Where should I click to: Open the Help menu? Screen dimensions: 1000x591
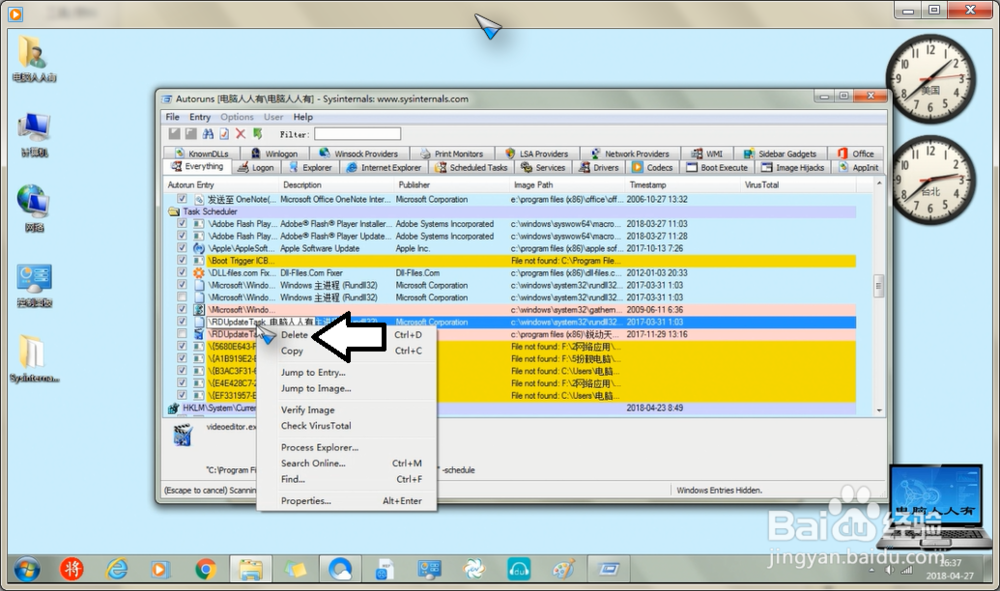[x=303, y=117]
